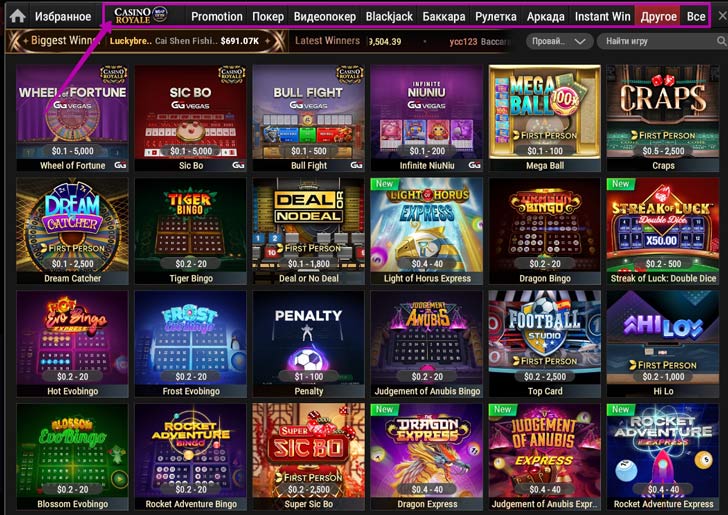Open the Hi Lo game tile
The height and width of the screenshot is (515, 728).
(x=663, y=344)
